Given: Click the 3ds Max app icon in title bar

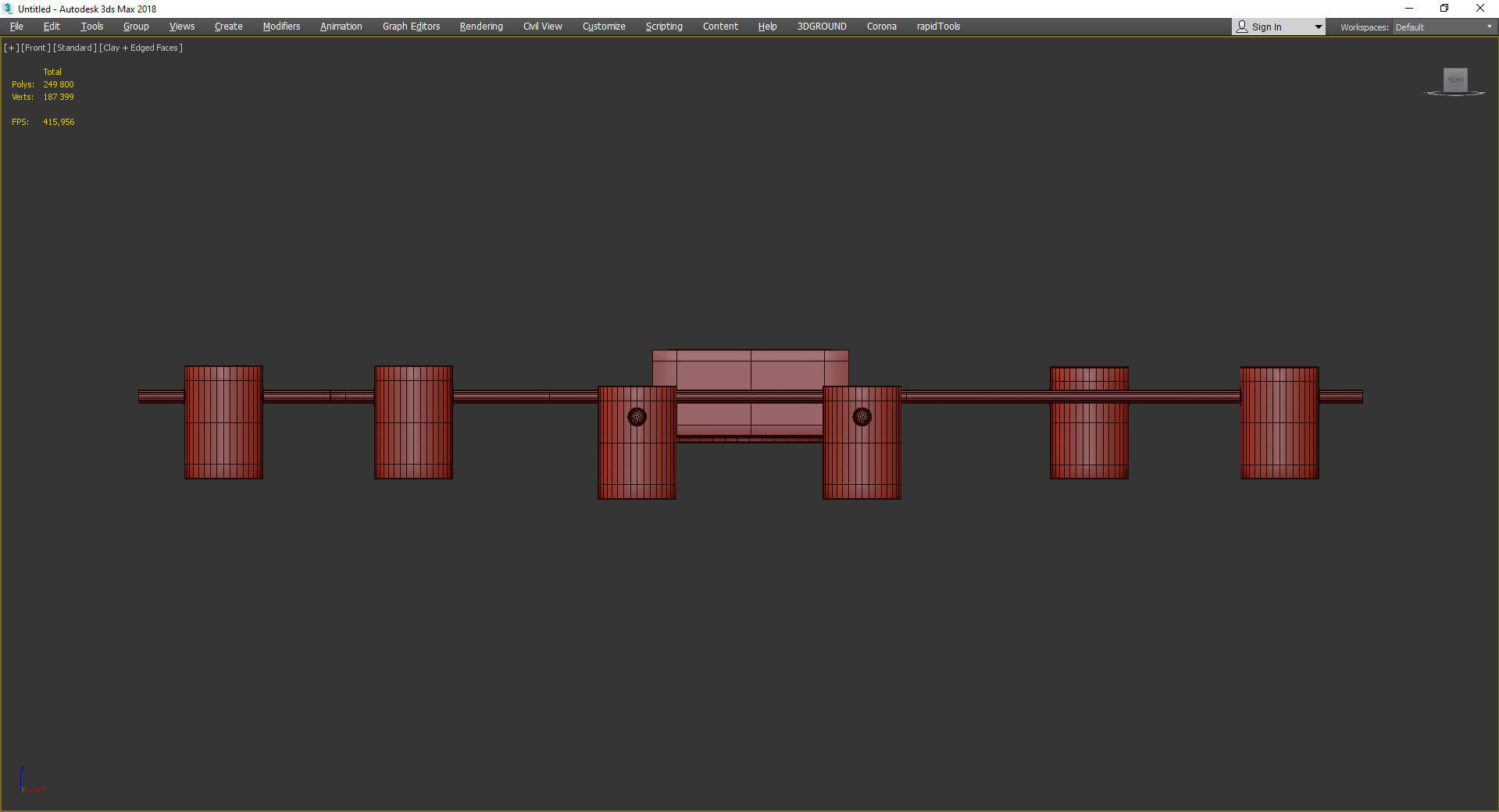Looking at the screenshot, I should coord(9,9).
